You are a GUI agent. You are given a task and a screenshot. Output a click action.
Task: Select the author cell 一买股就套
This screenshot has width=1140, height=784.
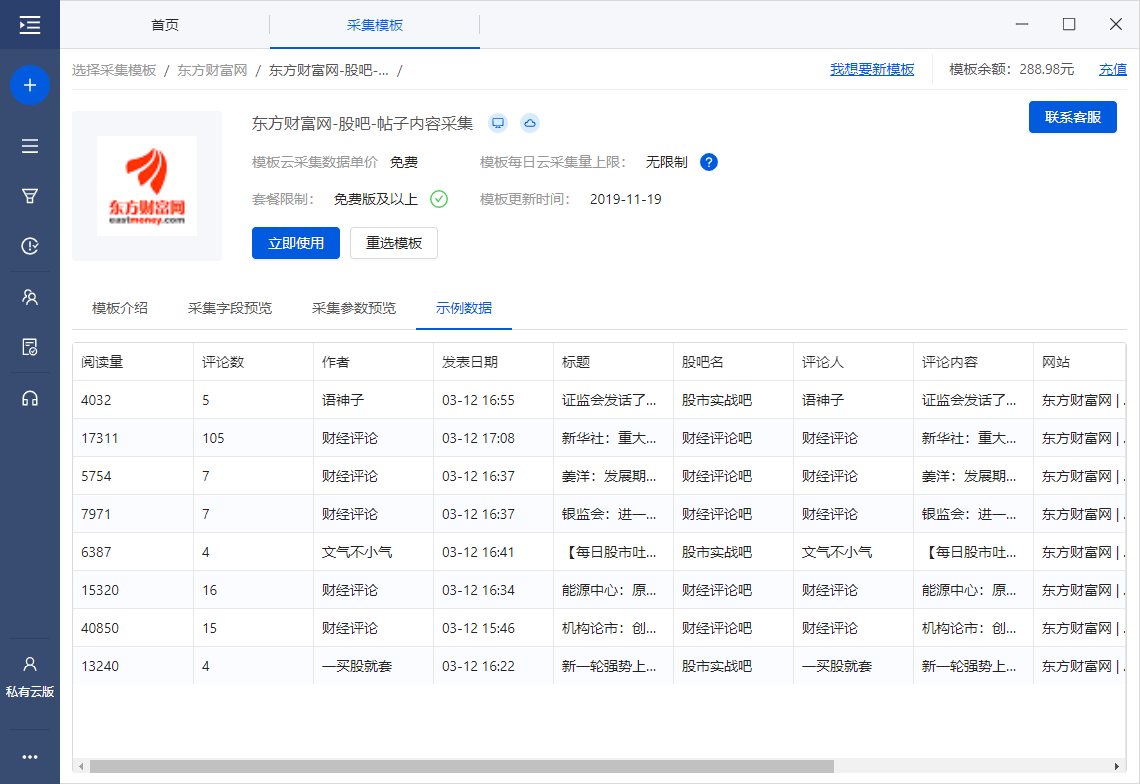coord(374,665)
